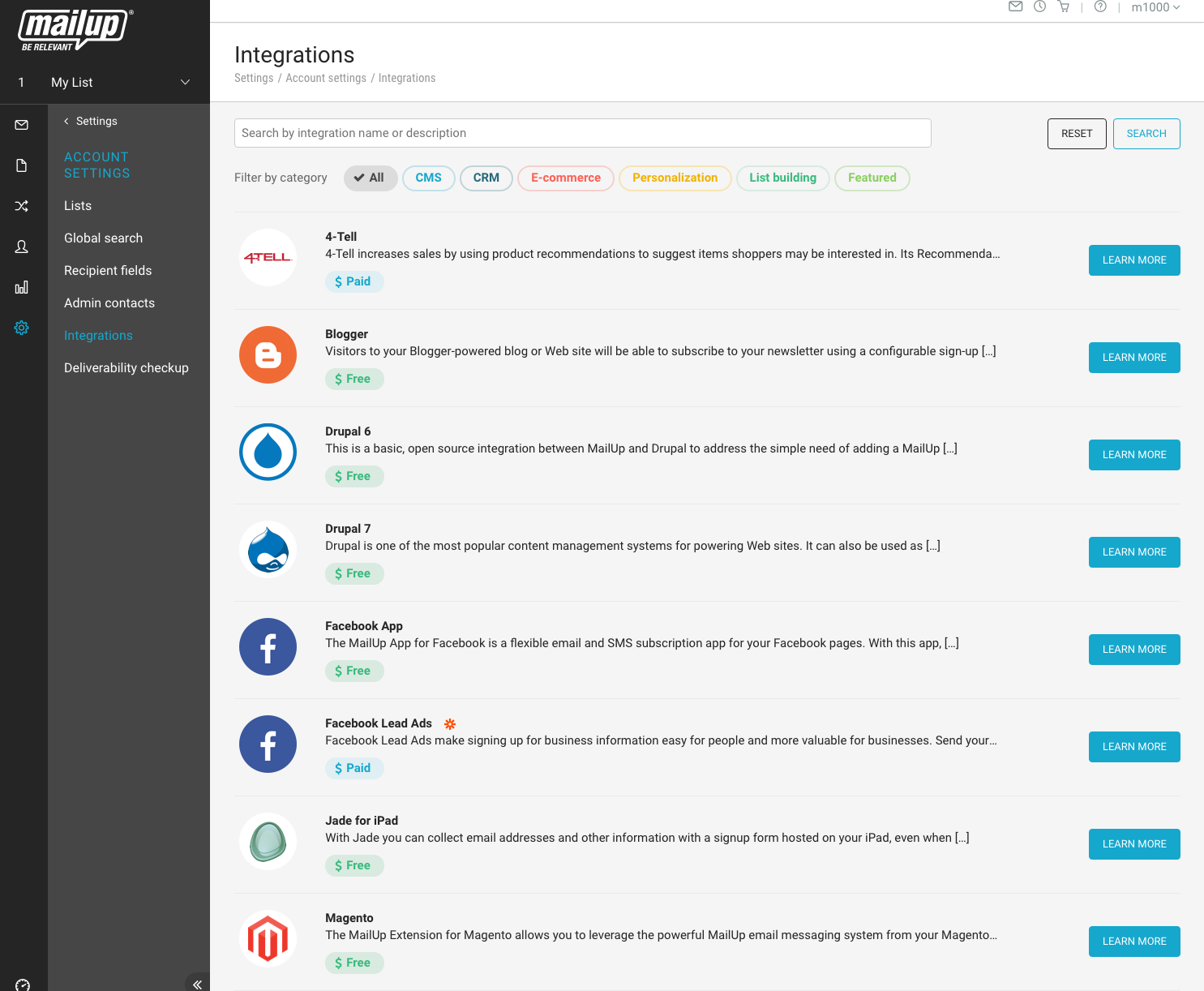
Task: Click the Facebook Lead Ads logo icon
Action: coord(268,744)
